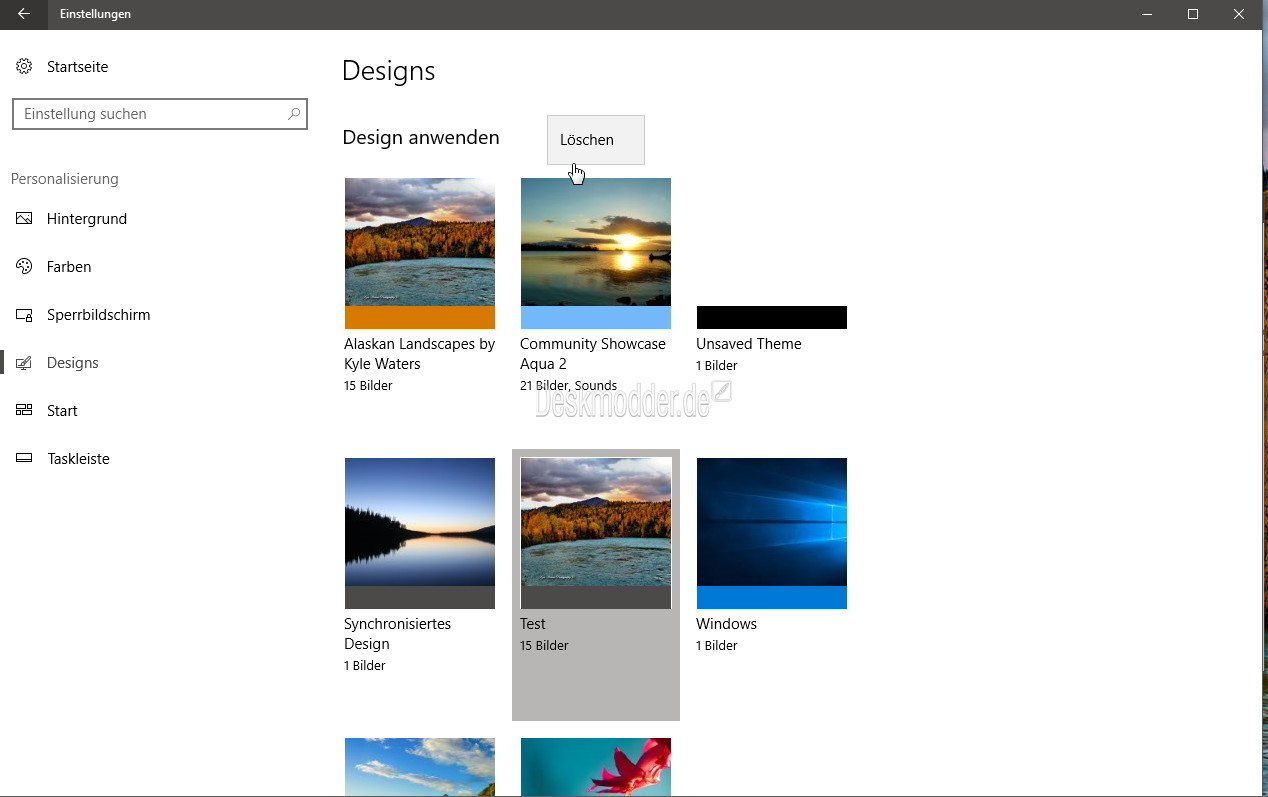Open Startseite gear icon

[x=24, y=67]
